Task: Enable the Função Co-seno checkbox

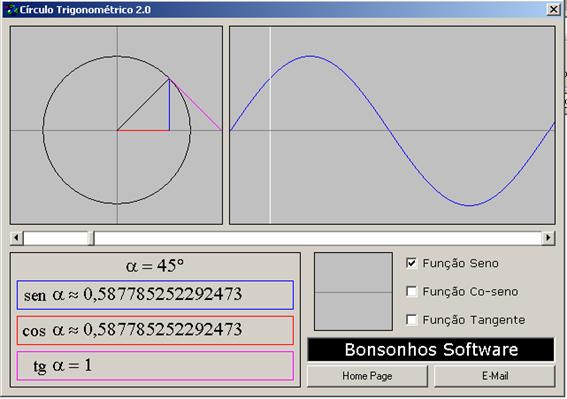Action: pos(411,291)
